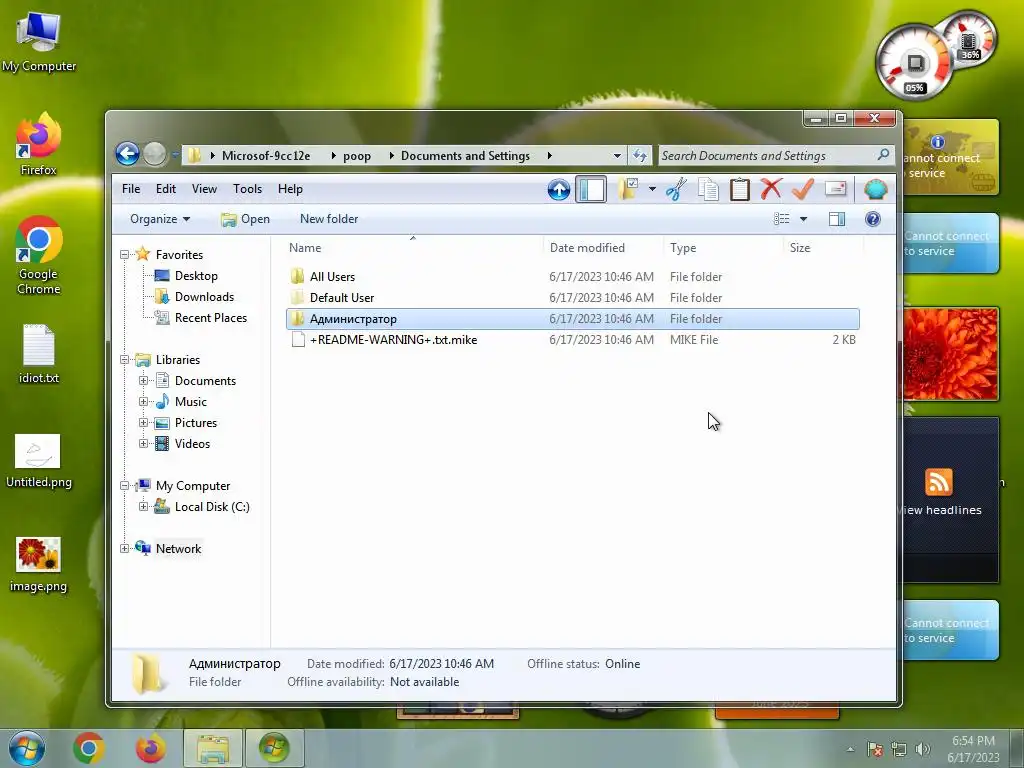Select Downloads under Favorites
Screen dimensions: 1024x768
(204, 296)
